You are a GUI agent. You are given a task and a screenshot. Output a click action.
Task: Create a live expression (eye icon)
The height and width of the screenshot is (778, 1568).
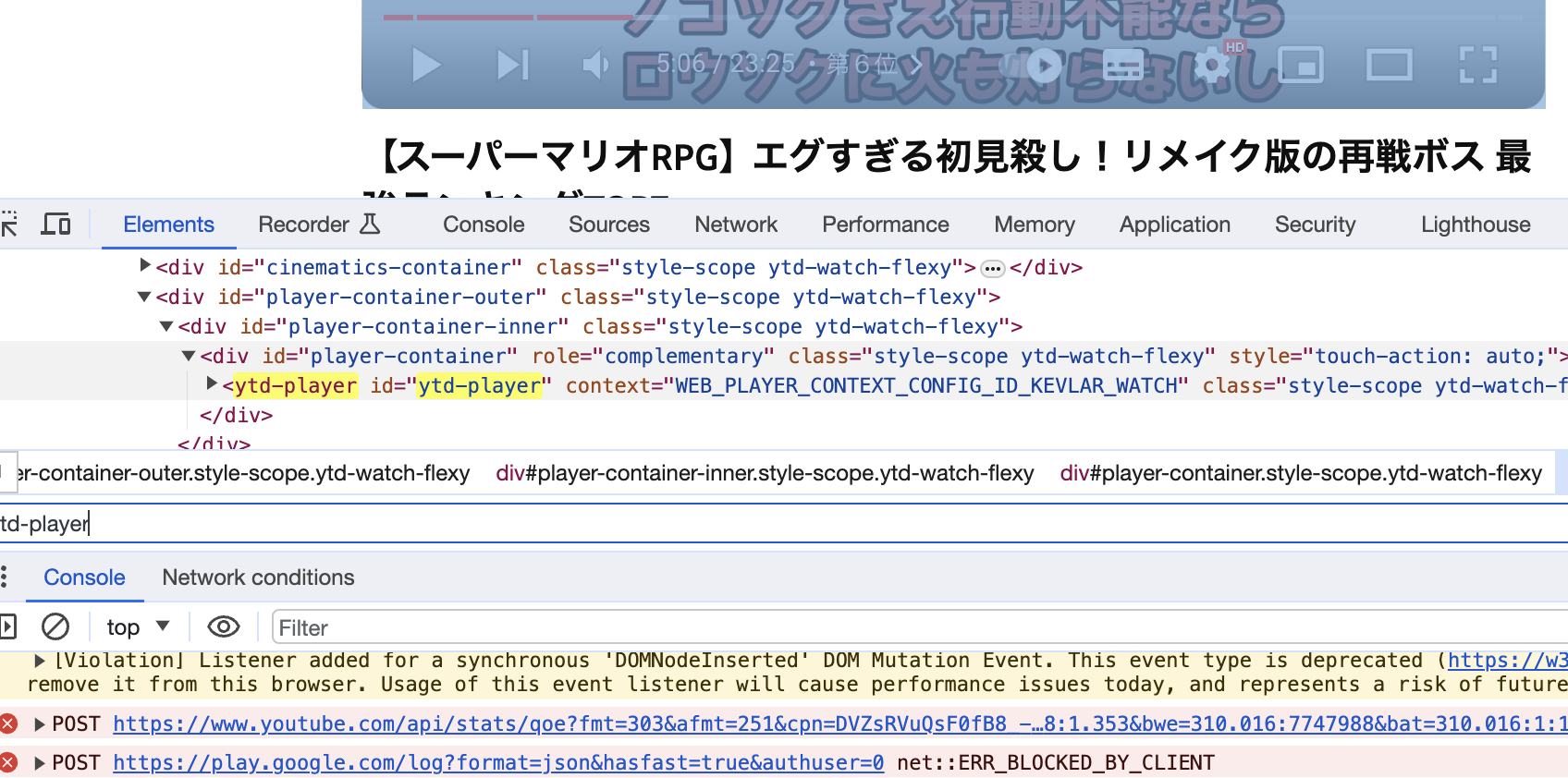coord(224,626)
